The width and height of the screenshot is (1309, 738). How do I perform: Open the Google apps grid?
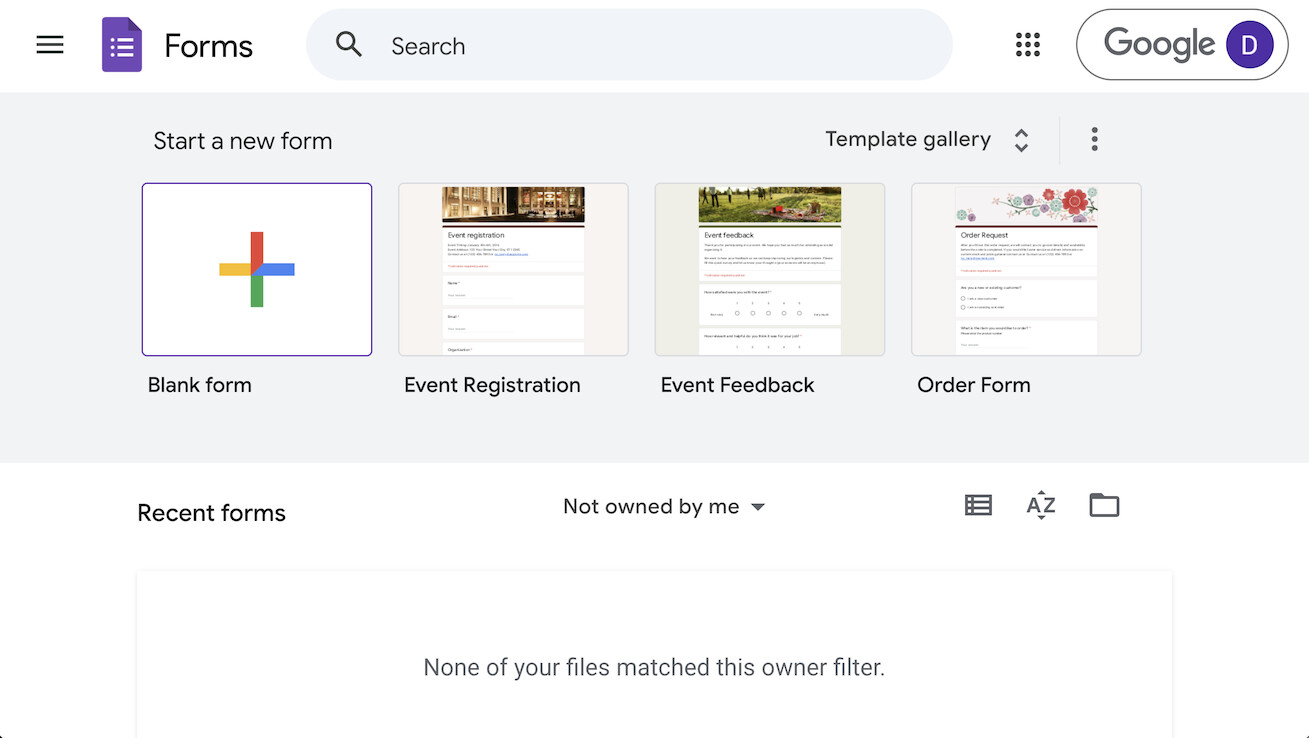pyautogui.click(x=1028, y=44)
